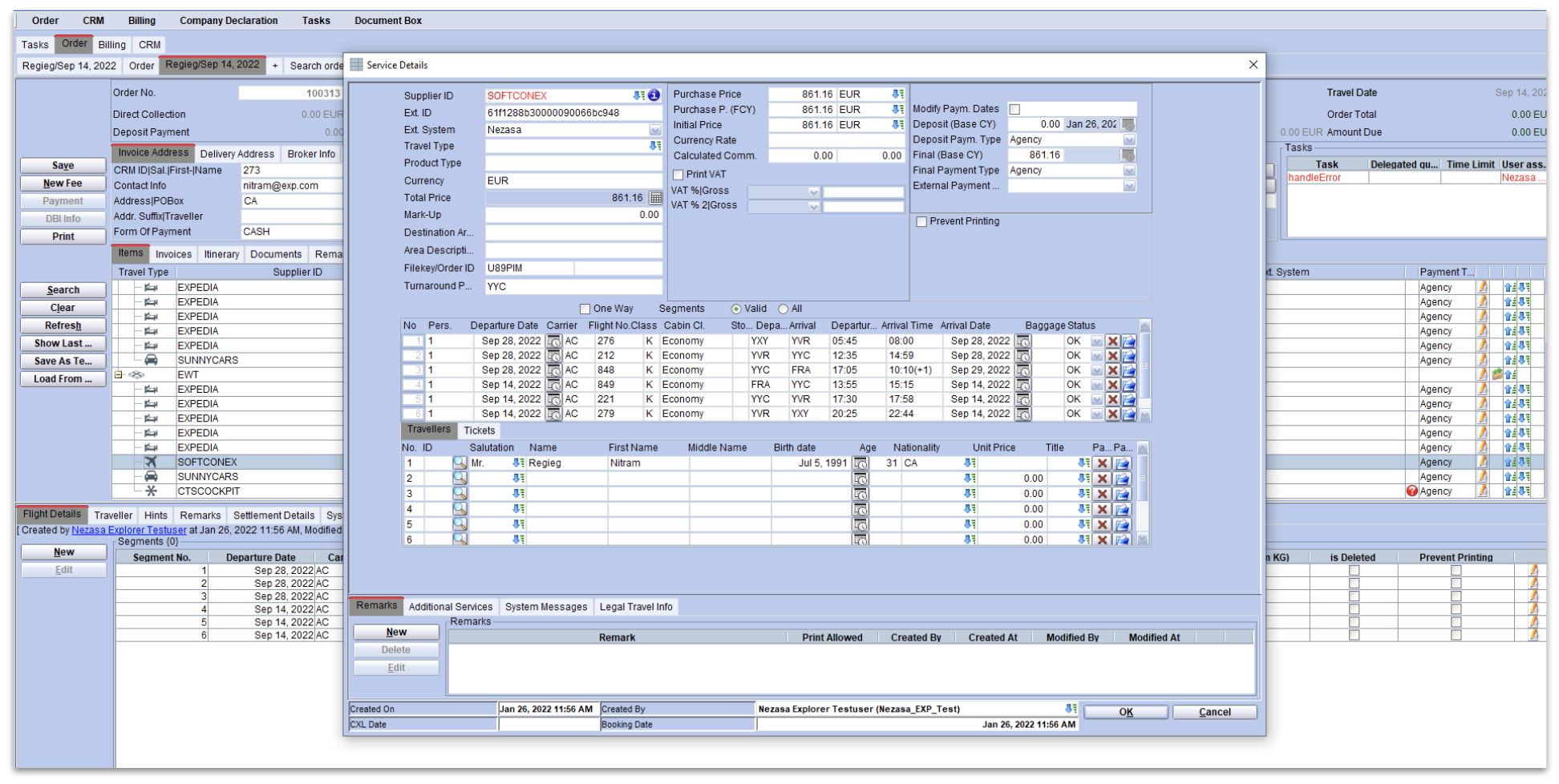Viewport: 1559px width, 784px height.
Task: Click New button under Remarks tab
Action: tap(396, 632)
